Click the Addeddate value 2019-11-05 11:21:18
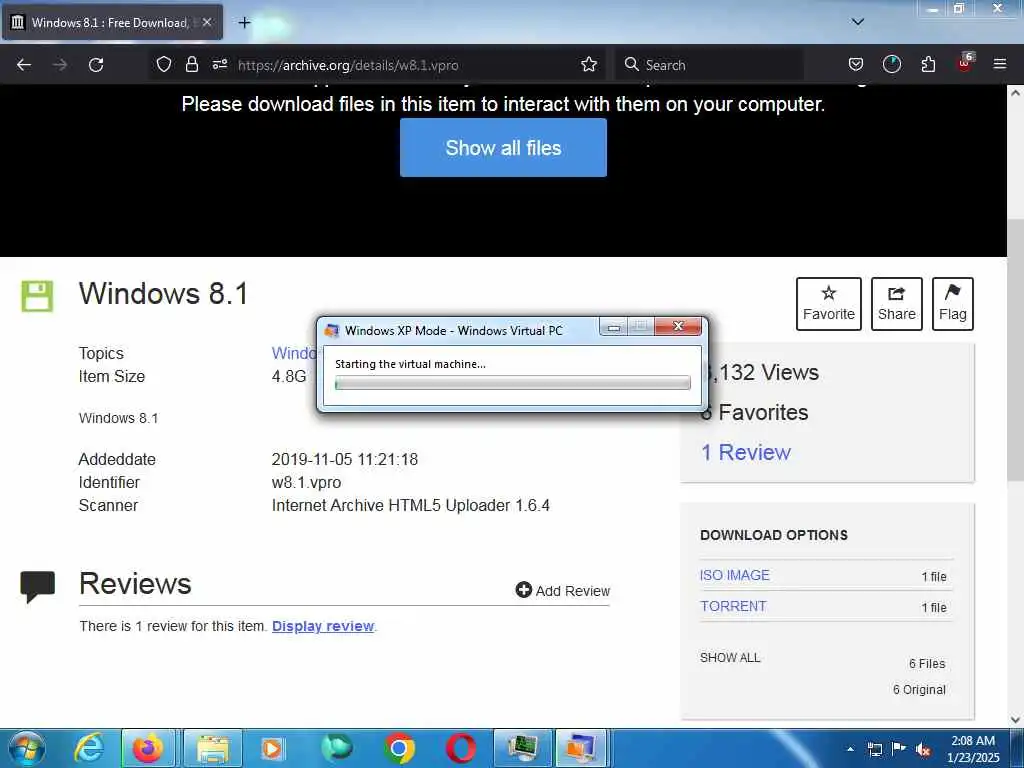1024x768 pixels. (345, 459)
